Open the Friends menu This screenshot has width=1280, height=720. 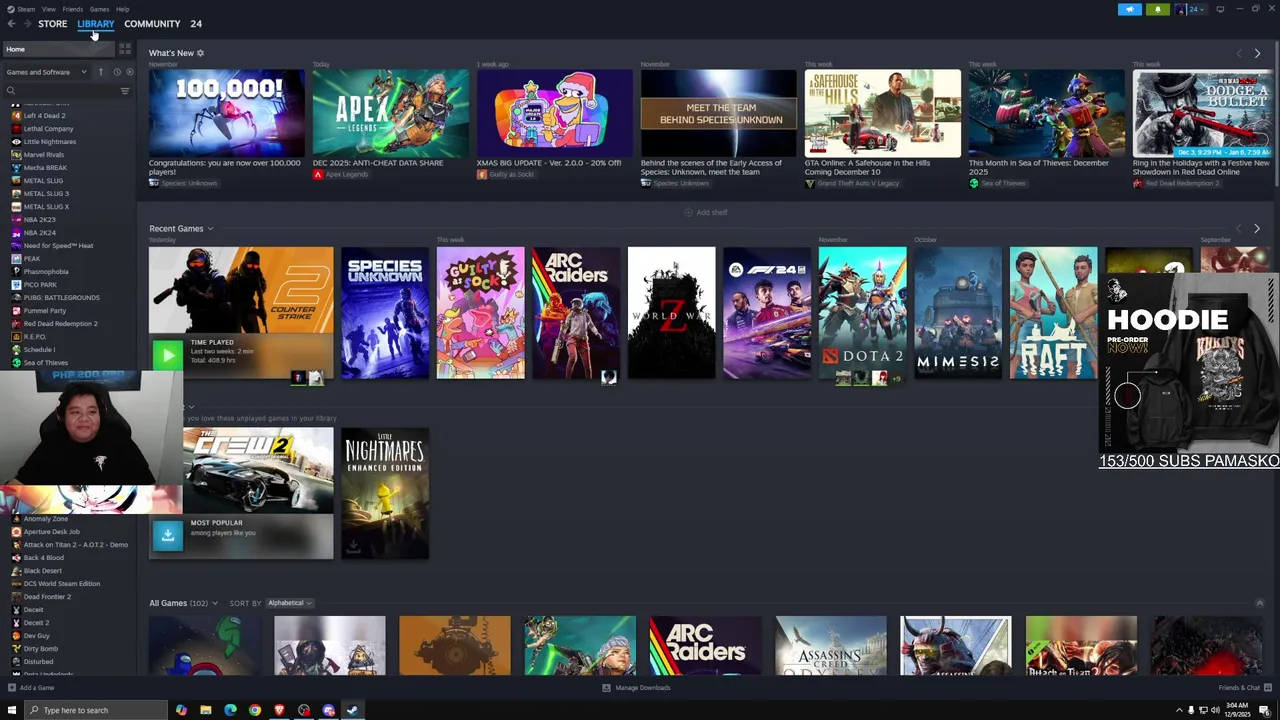(x=73, y=9)
